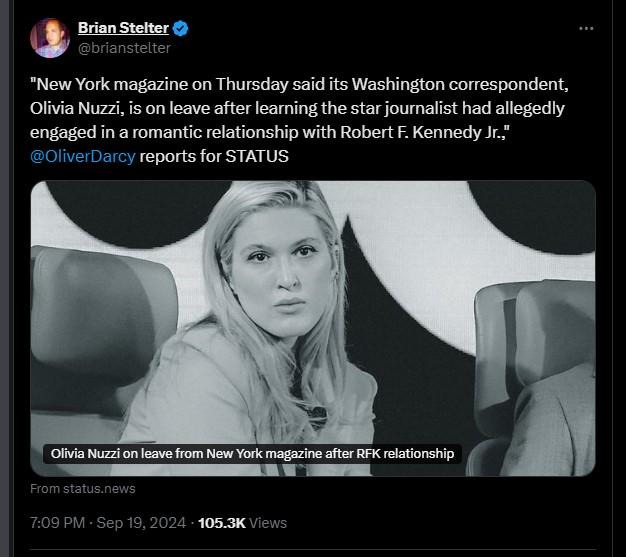
Task: Click the "Views" label beside the count
Action: tap(269, 522)
